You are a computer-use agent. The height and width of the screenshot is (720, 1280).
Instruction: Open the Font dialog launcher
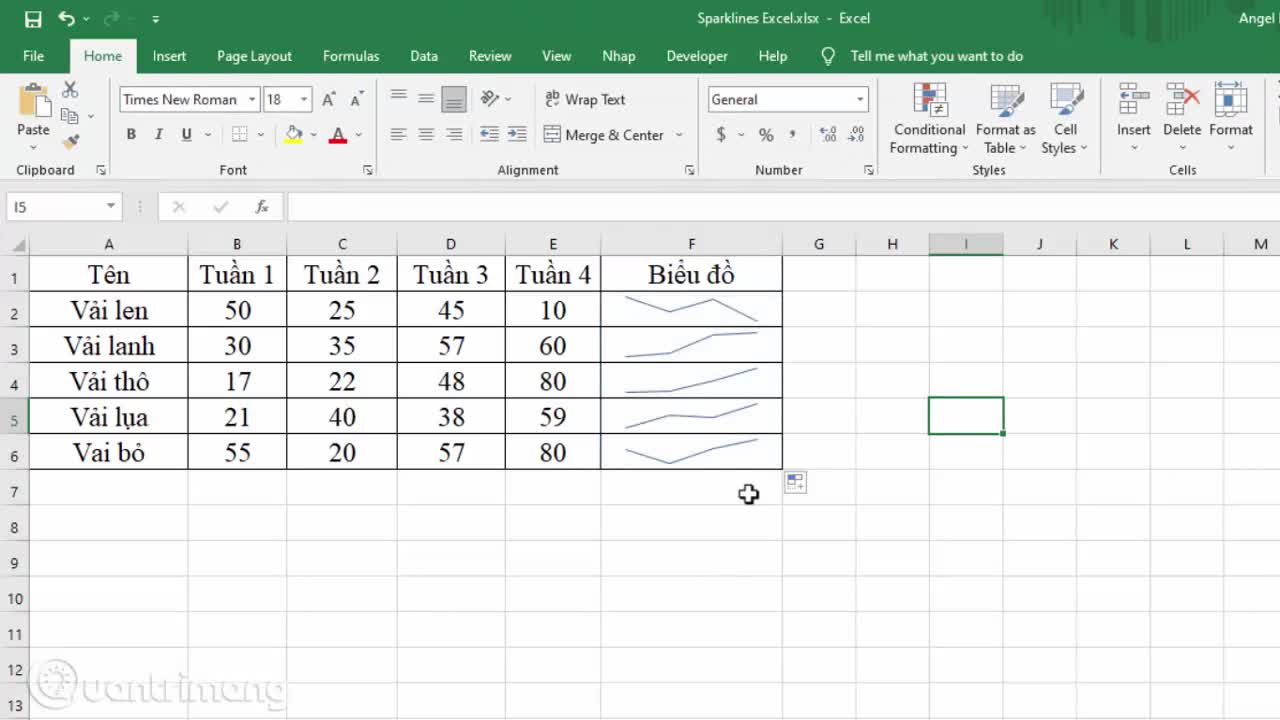pos(368,170)
